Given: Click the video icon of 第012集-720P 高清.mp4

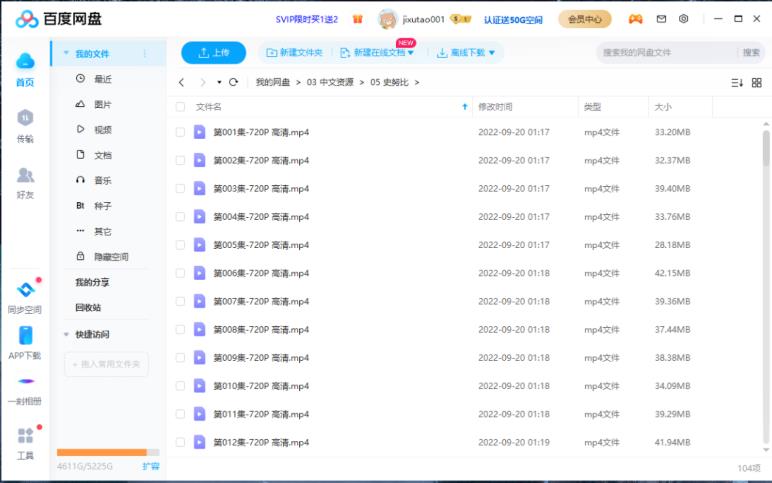Looking at the screenshot, I should [x=199, y=442].
